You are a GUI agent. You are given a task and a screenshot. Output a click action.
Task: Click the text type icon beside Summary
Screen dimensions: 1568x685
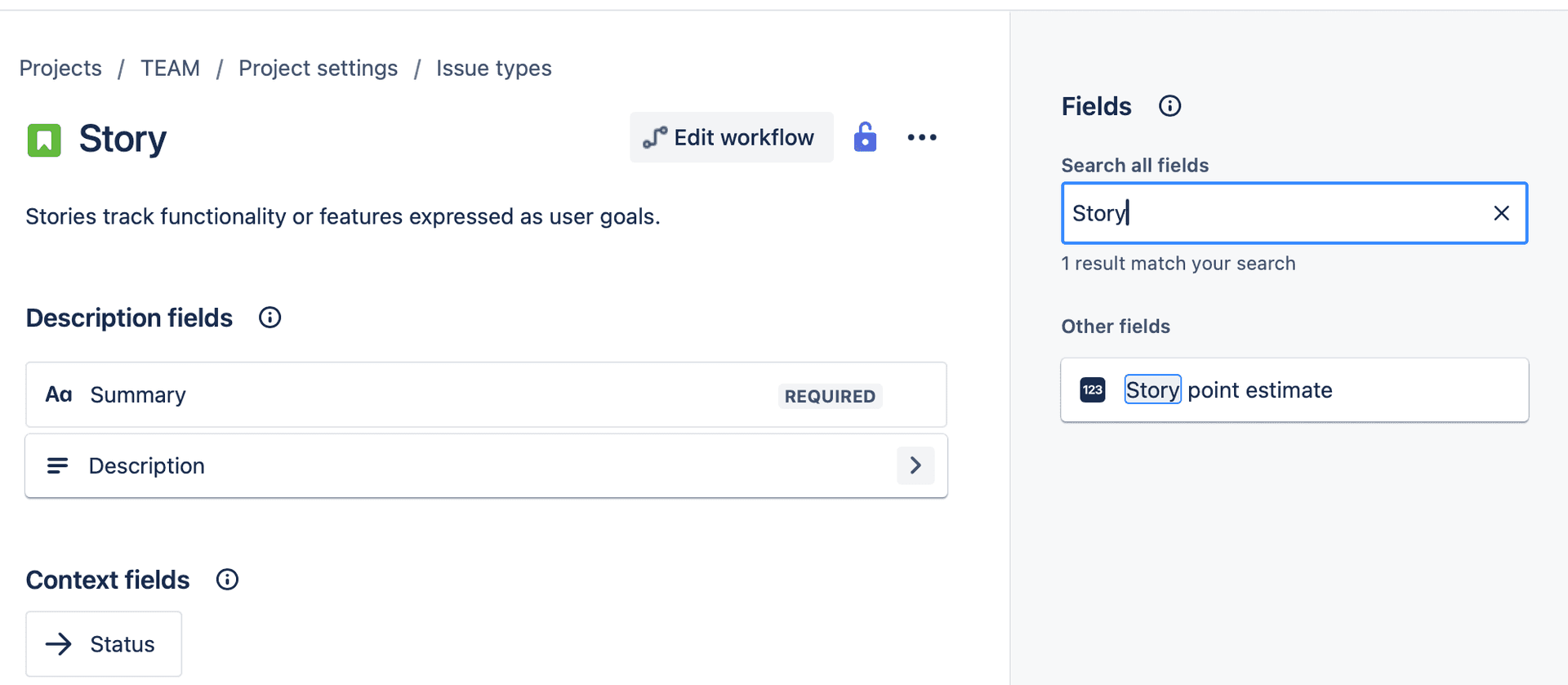(x=57, y=394)
